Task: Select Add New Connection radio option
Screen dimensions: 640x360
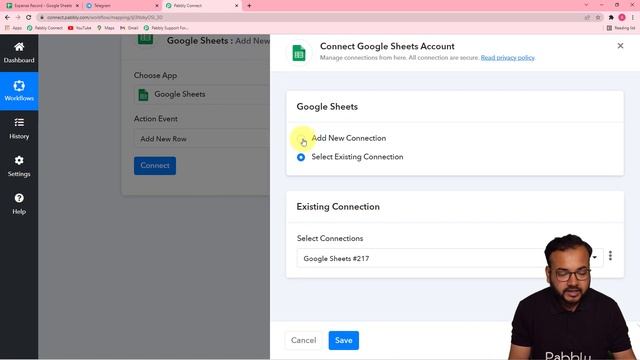Action: click(301, 138)
